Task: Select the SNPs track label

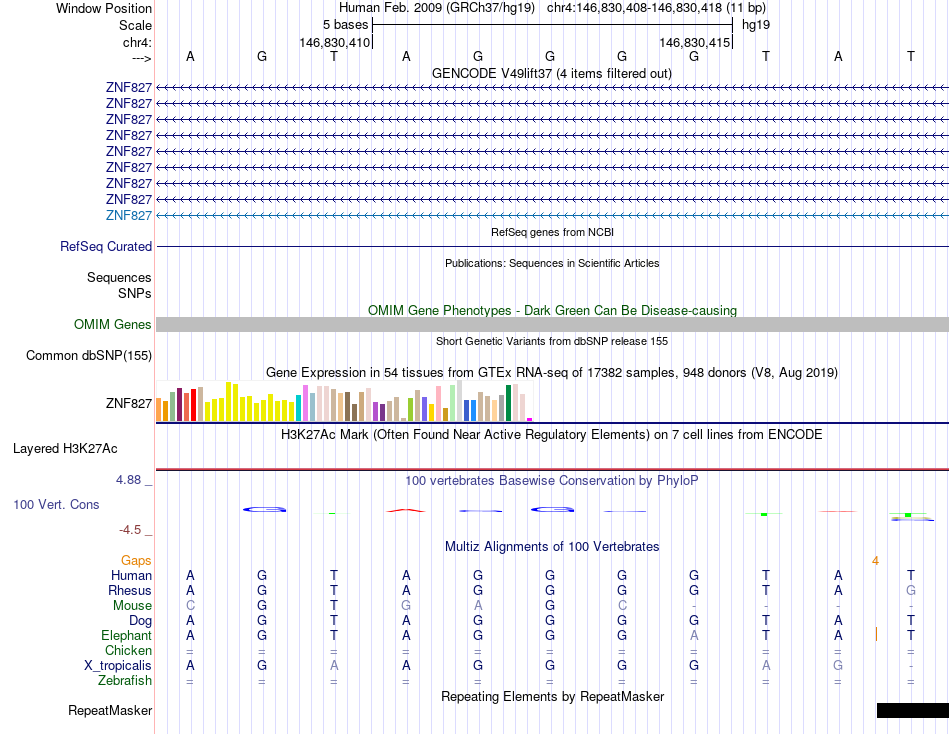Action: click(x=135, y=293)
